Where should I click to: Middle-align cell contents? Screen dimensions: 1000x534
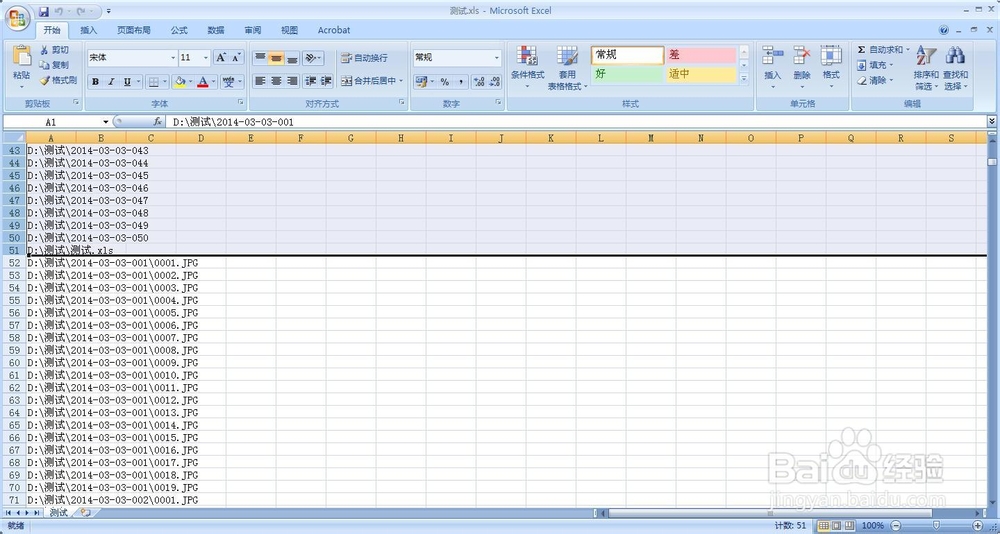[276, 58]
